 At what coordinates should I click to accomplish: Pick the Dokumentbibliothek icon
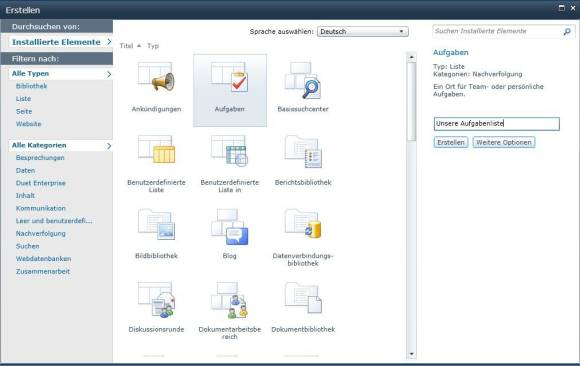(303, 298)
